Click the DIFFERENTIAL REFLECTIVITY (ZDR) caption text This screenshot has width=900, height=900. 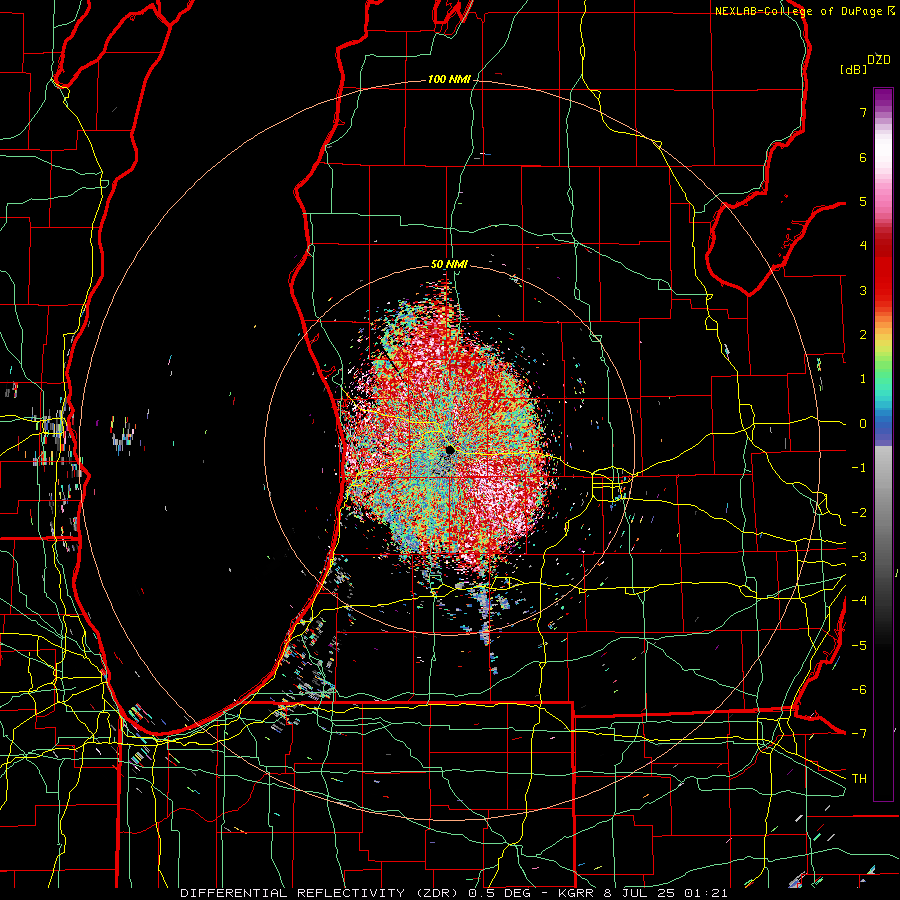(x=319, y=893)
